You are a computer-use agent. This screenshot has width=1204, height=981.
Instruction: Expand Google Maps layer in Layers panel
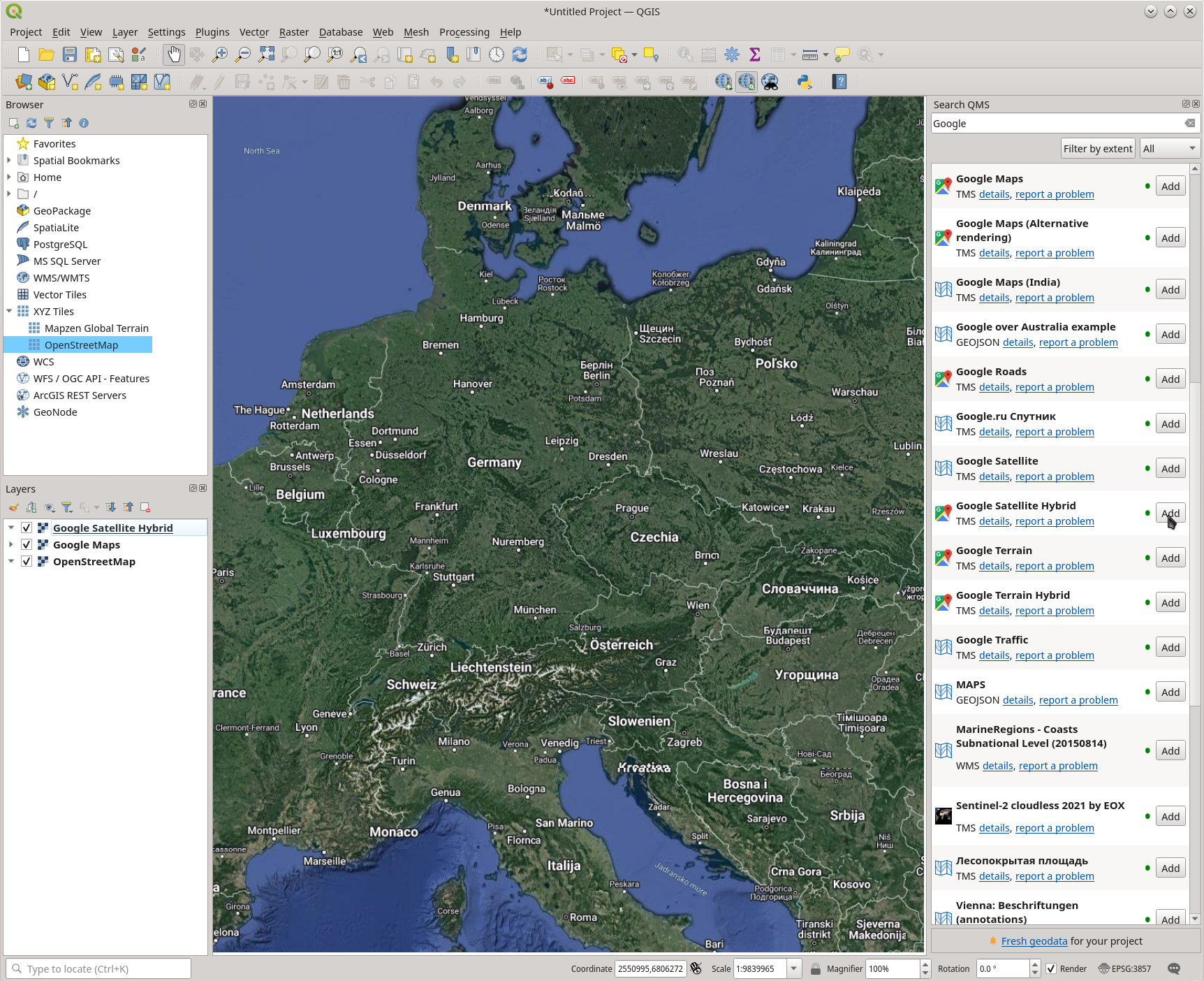pos(10,544)
